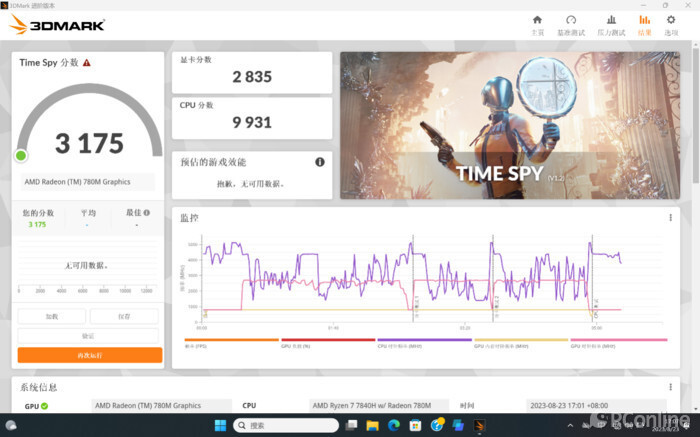This screenshot has height=437, width=700.
Task: Click the CPU score value 9 931
Action: (x=252, y=122)
